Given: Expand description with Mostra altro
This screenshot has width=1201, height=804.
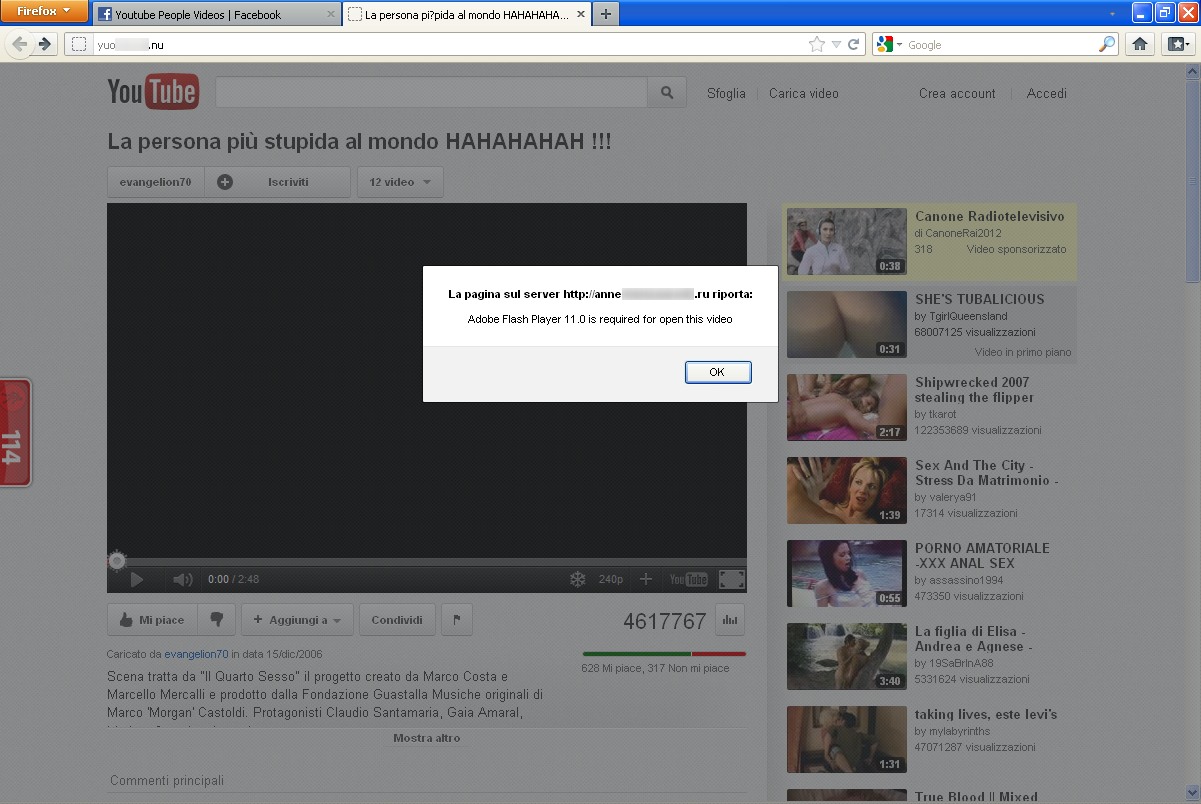Looking at the screenshot, I should pyautogui.click(x=427, y=738).
